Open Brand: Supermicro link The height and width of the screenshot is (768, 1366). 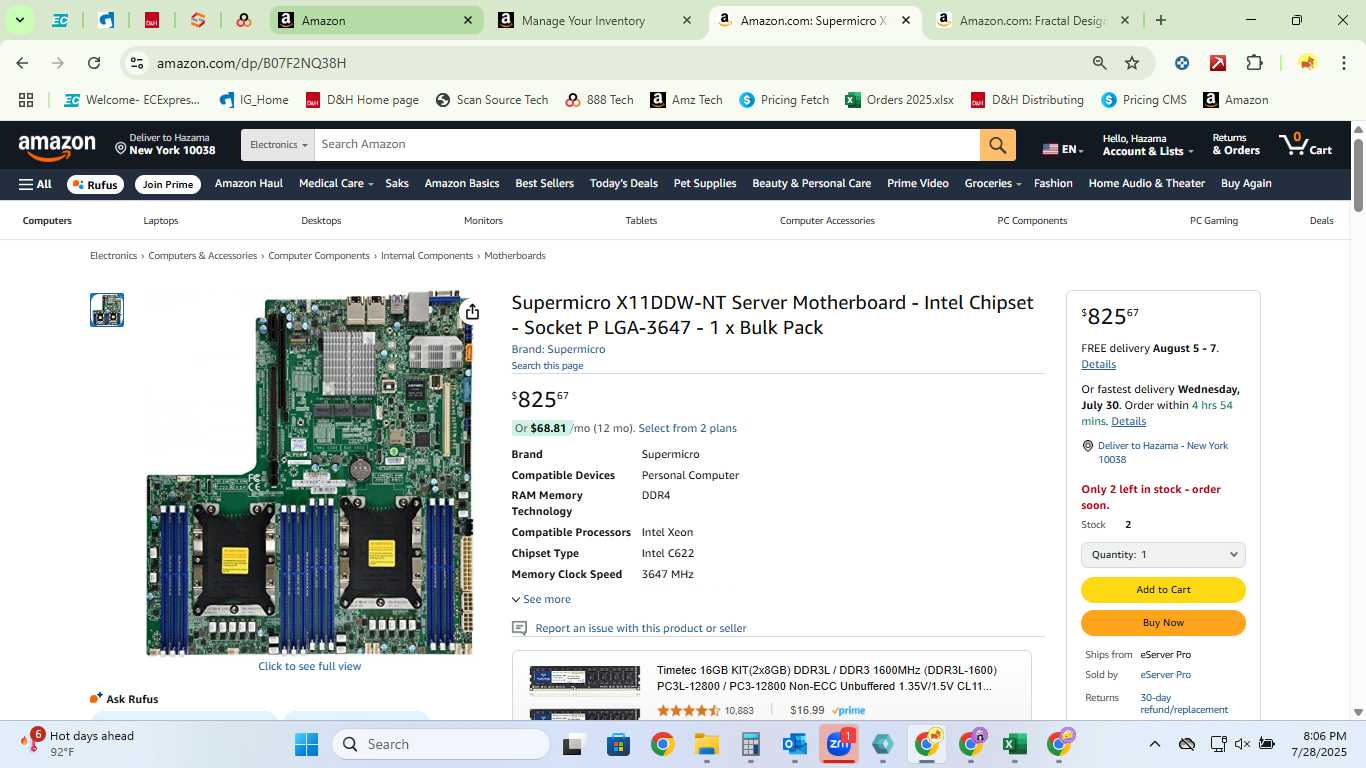(x=558, y=349)
